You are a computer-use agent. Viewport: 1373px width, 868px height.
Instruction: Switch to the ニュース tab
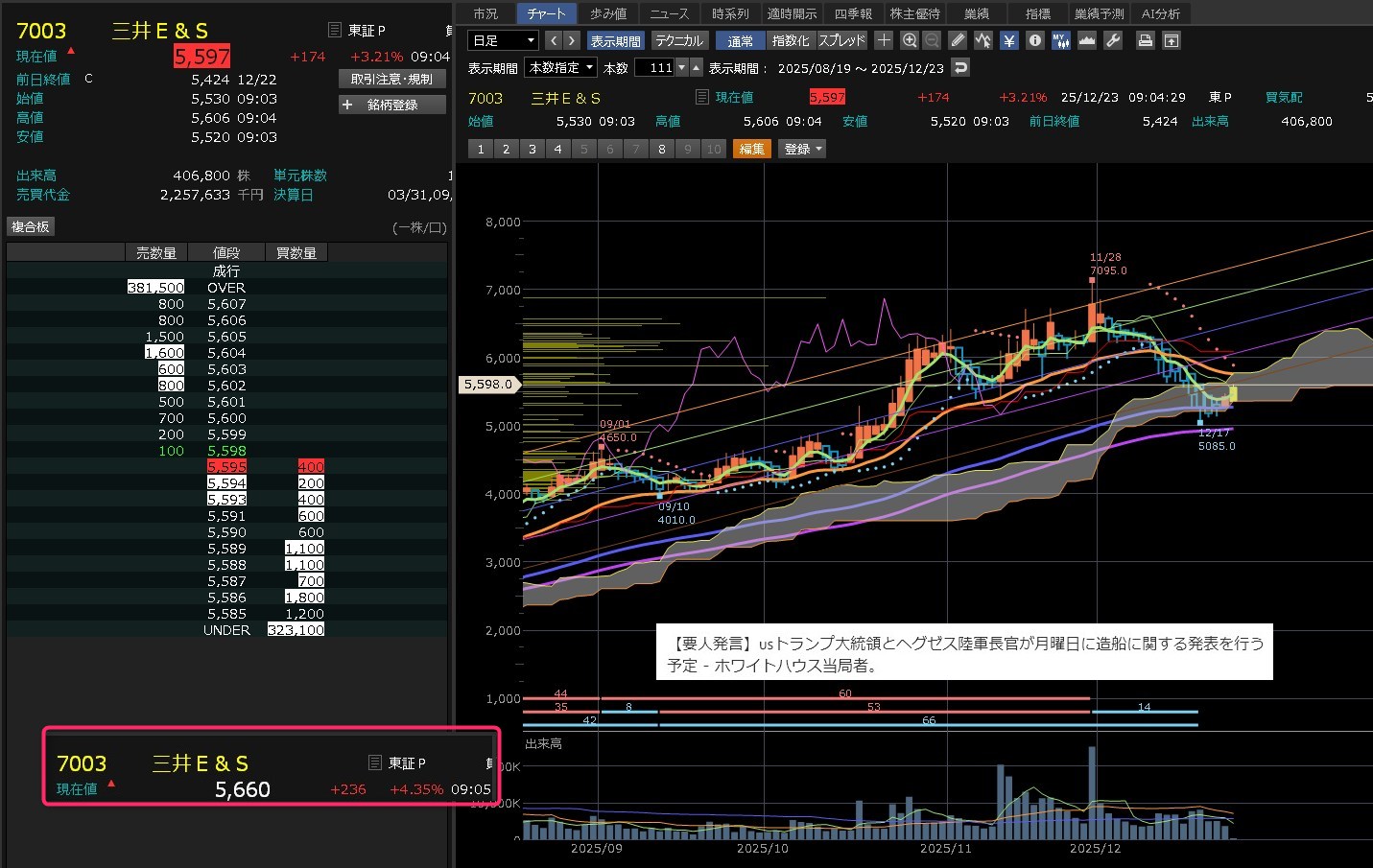point(669,13)
